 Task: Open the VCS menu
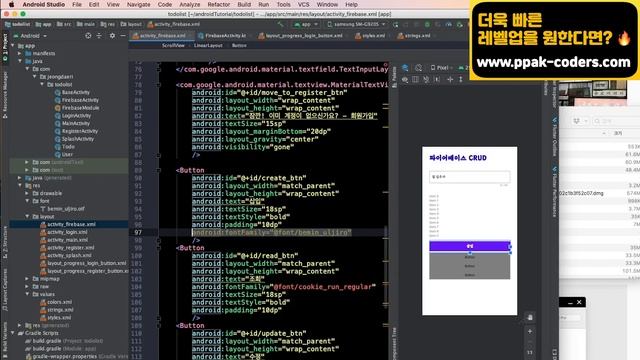pyautogui.click(x=303, y=4)
